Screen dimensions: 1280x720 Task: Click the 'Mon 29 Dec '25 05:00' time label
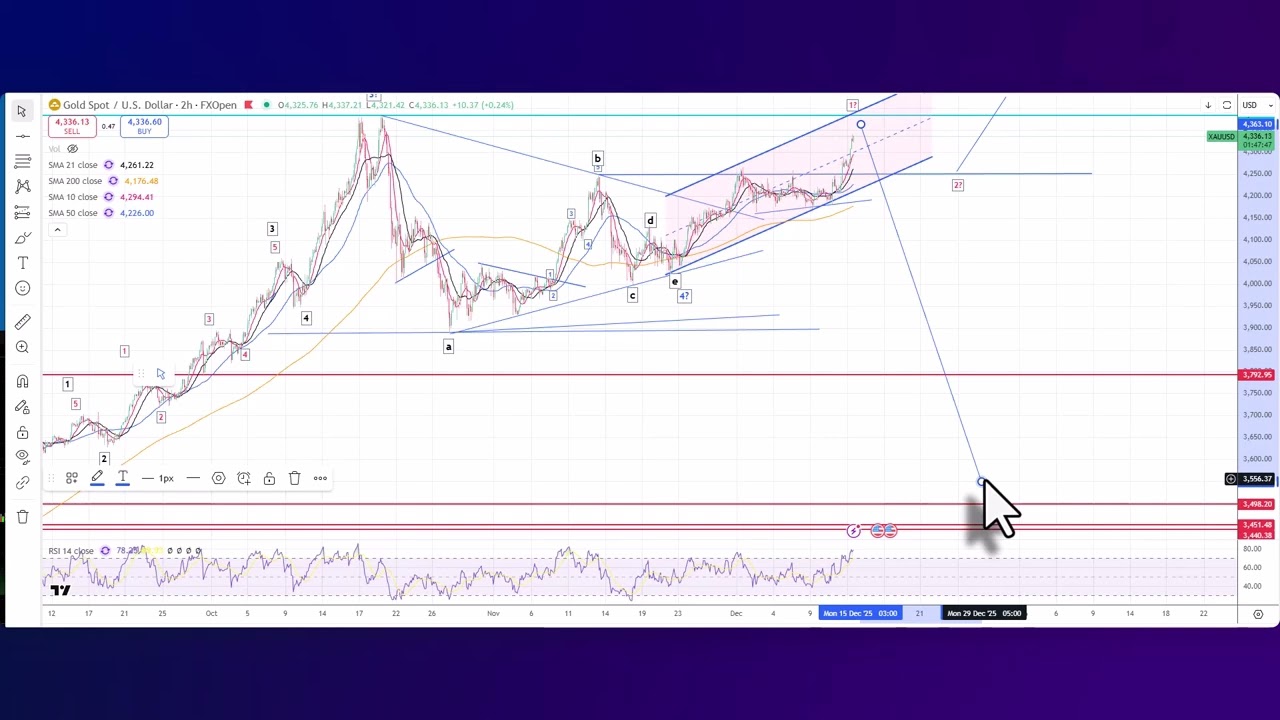tap(984, 613)
